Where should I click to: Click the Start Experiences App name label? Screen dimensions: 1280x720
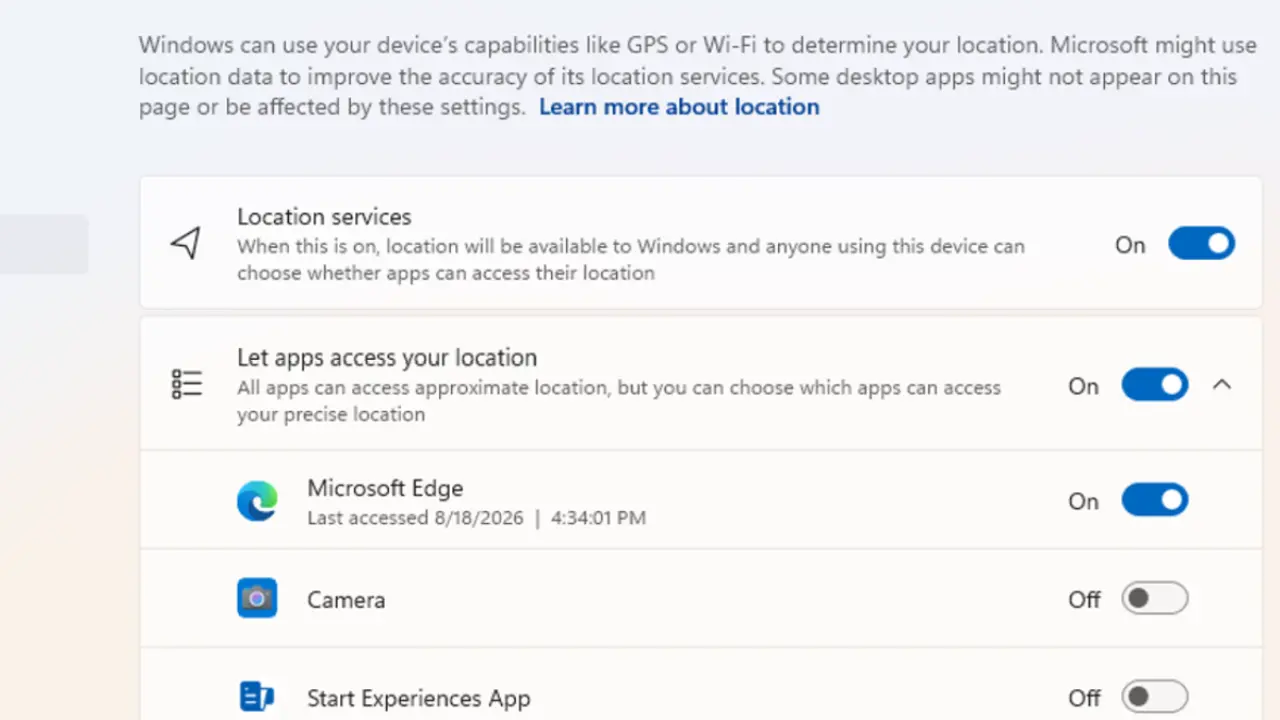click(x=419, y=698)
